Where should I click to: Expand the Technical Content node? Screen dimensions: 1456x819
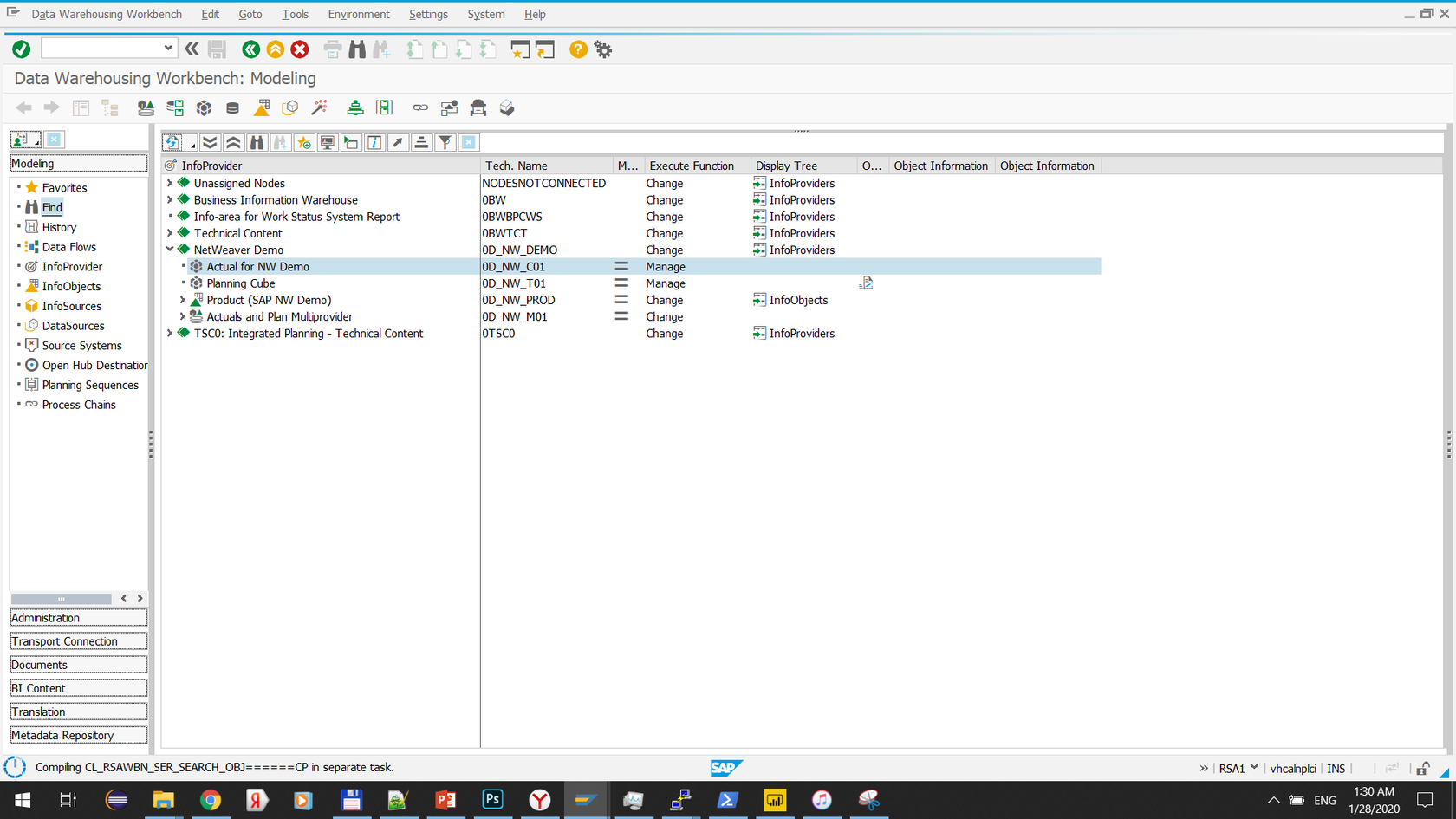pos(170,233)
